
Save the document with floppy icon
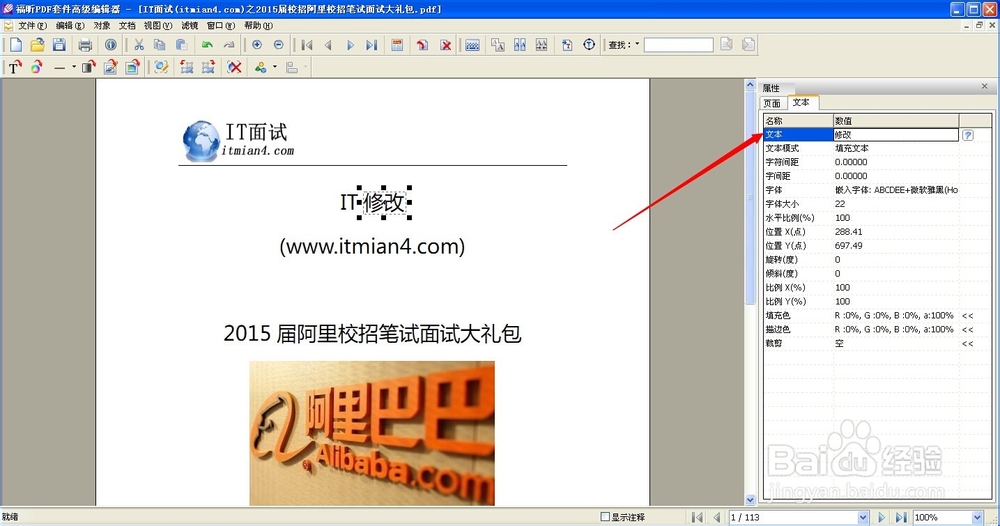59,45
